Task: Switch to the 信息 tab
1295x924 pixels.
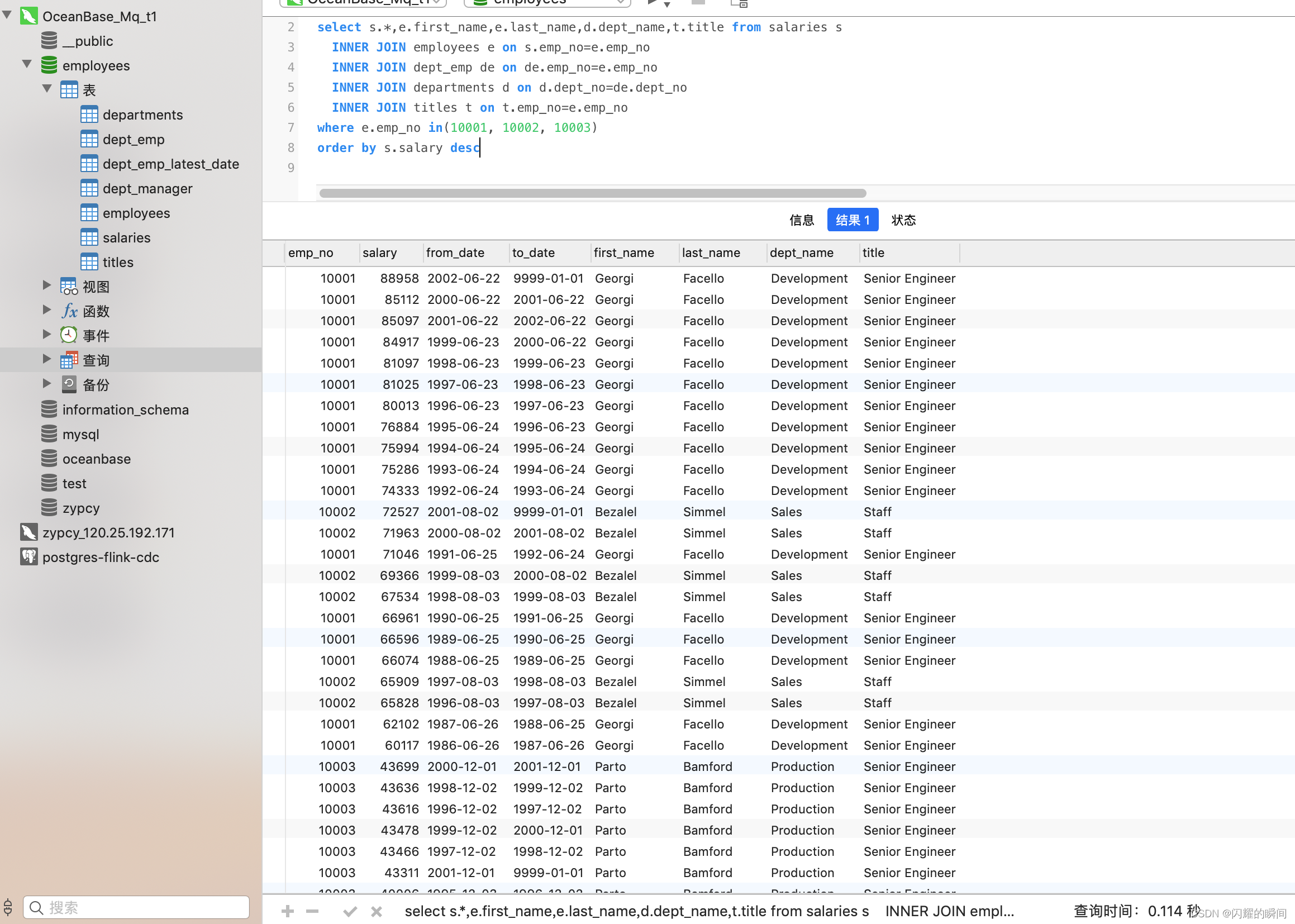Action: click(x=800, y=220)
